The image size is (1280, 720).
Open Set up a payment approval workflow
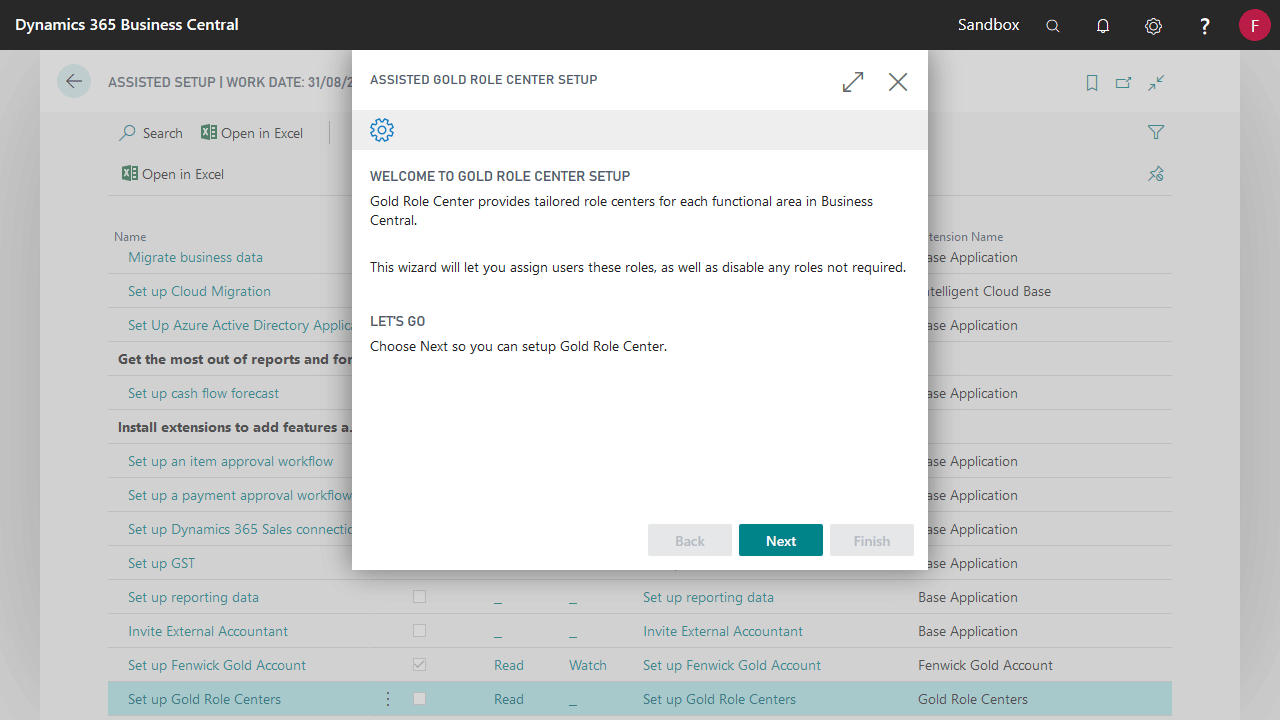[240, 495]
